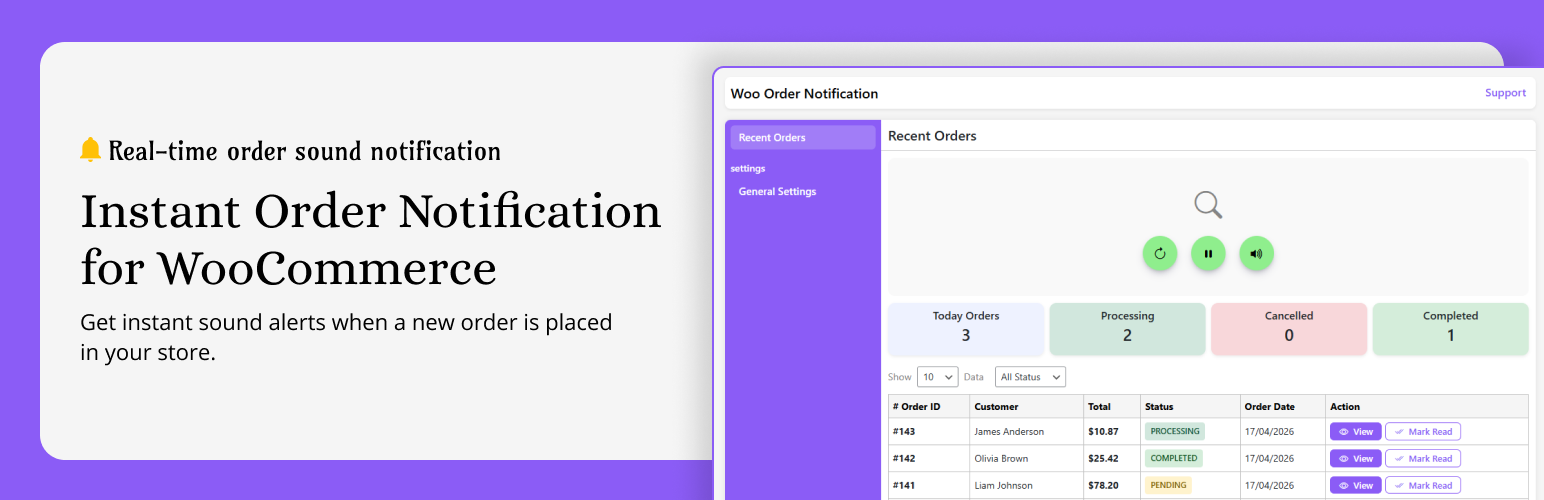Screen dimensions: 1544x500
Task: Click the COMPLETED status badge
Action: 1174,458
